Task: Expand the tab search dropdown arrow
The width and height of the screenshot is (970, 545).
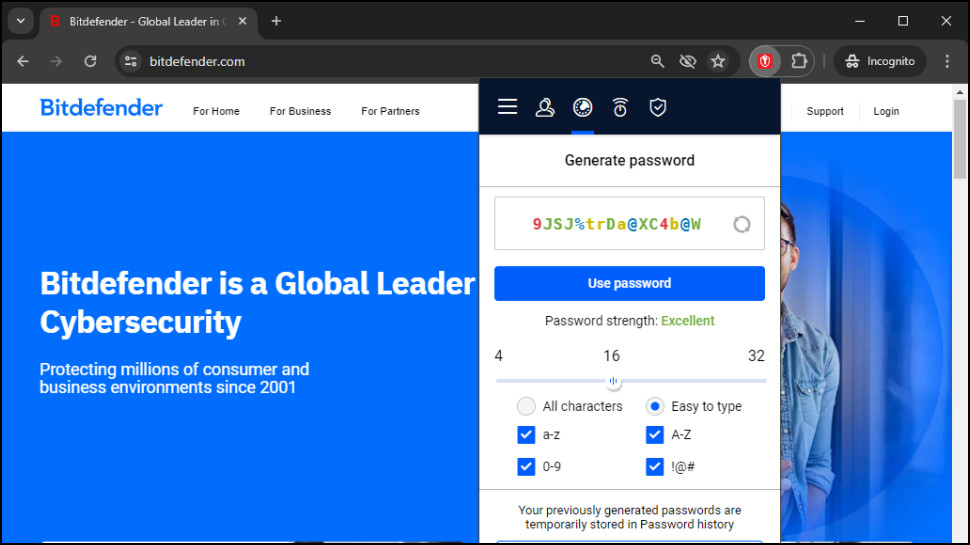Action: click(x=21, y=21)
